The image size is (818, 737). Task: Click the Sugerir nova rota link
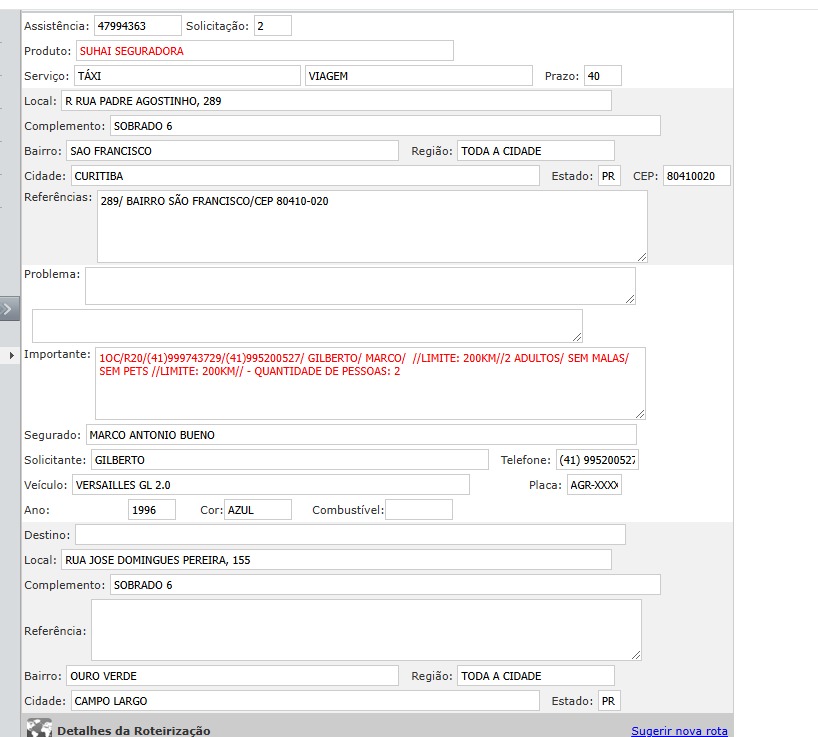pos(679,731)
